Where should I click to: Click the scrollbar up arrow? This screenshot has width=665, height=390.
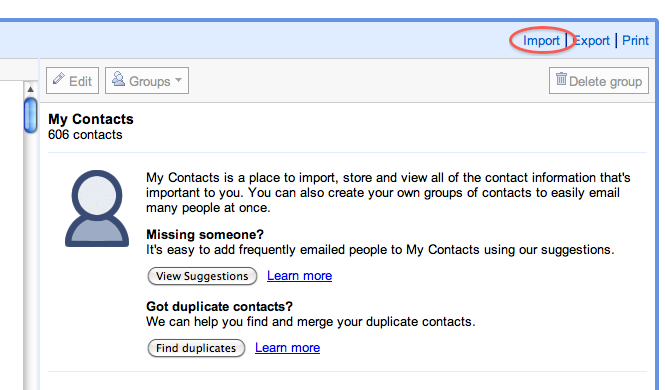click(x=30, y=89)
